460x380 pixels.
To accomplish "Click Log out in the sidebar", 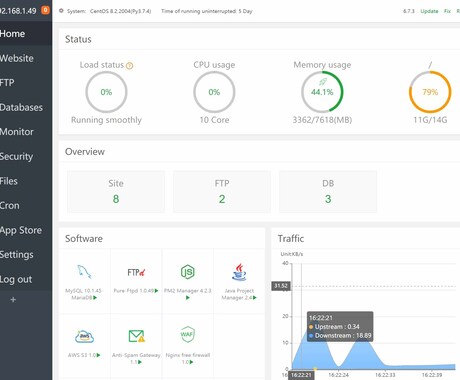I will 26,279.
